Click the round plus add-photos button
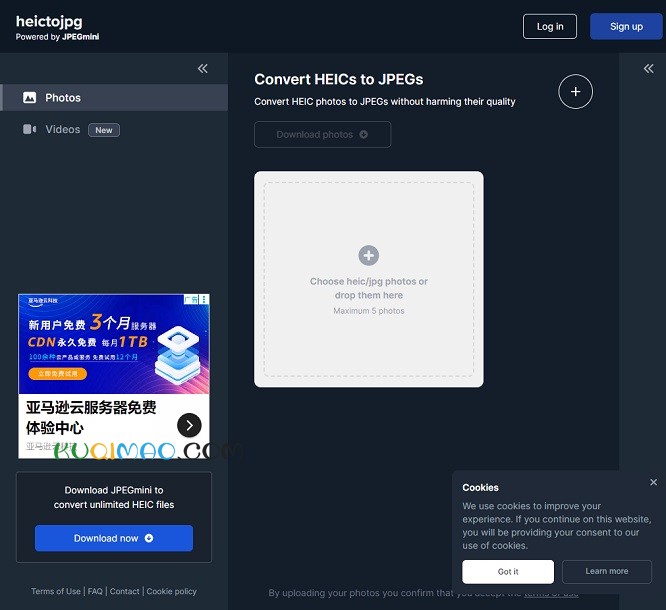This screenshot has height=610, width=666. coord(575,92)
